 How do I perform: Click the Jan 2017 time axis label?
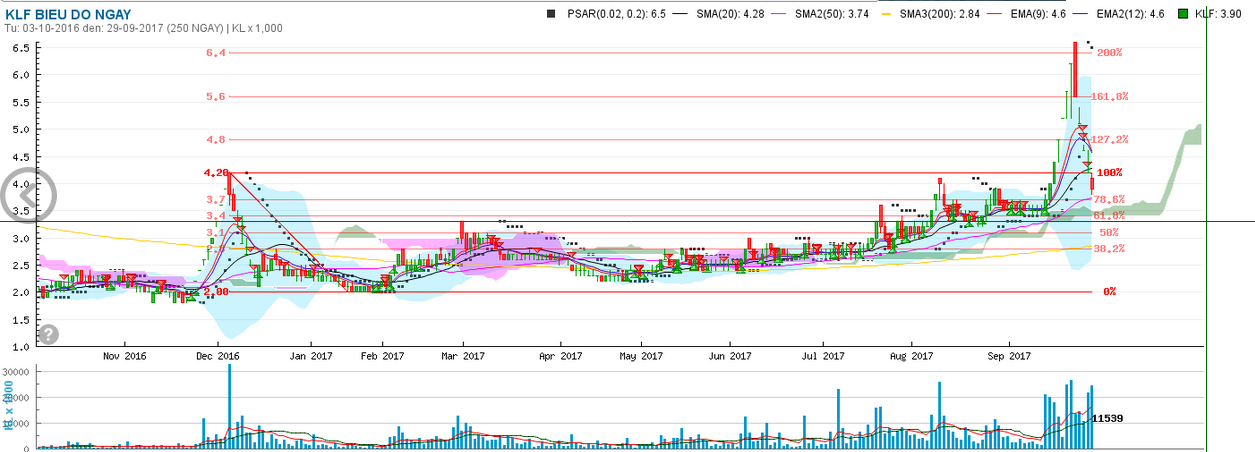click(x=310, y=356)
